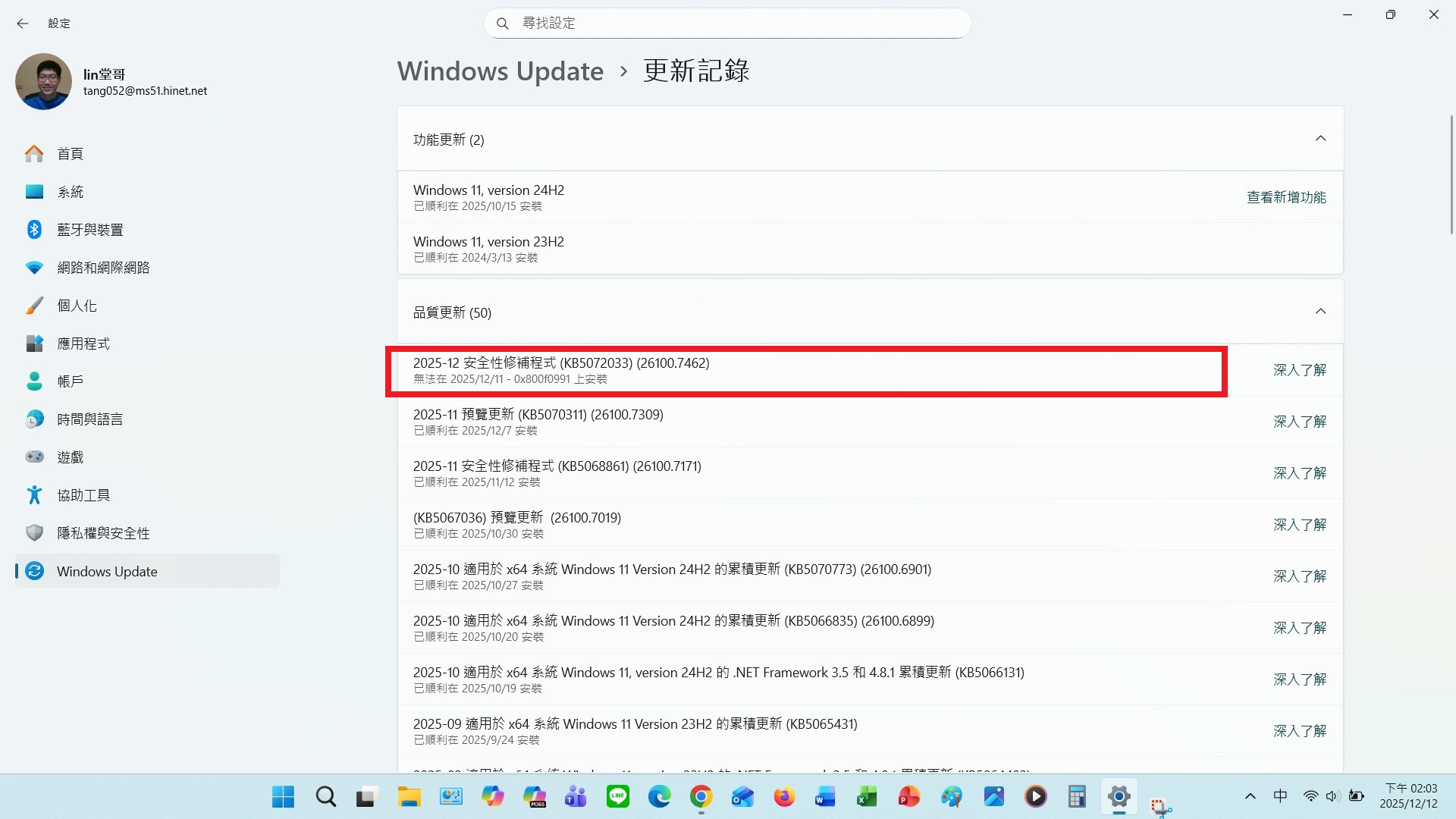Select 帳戶 in the settings sidebar
Image resolution: width=1456 pixels, height=819 pixels.
pos(71,381)
